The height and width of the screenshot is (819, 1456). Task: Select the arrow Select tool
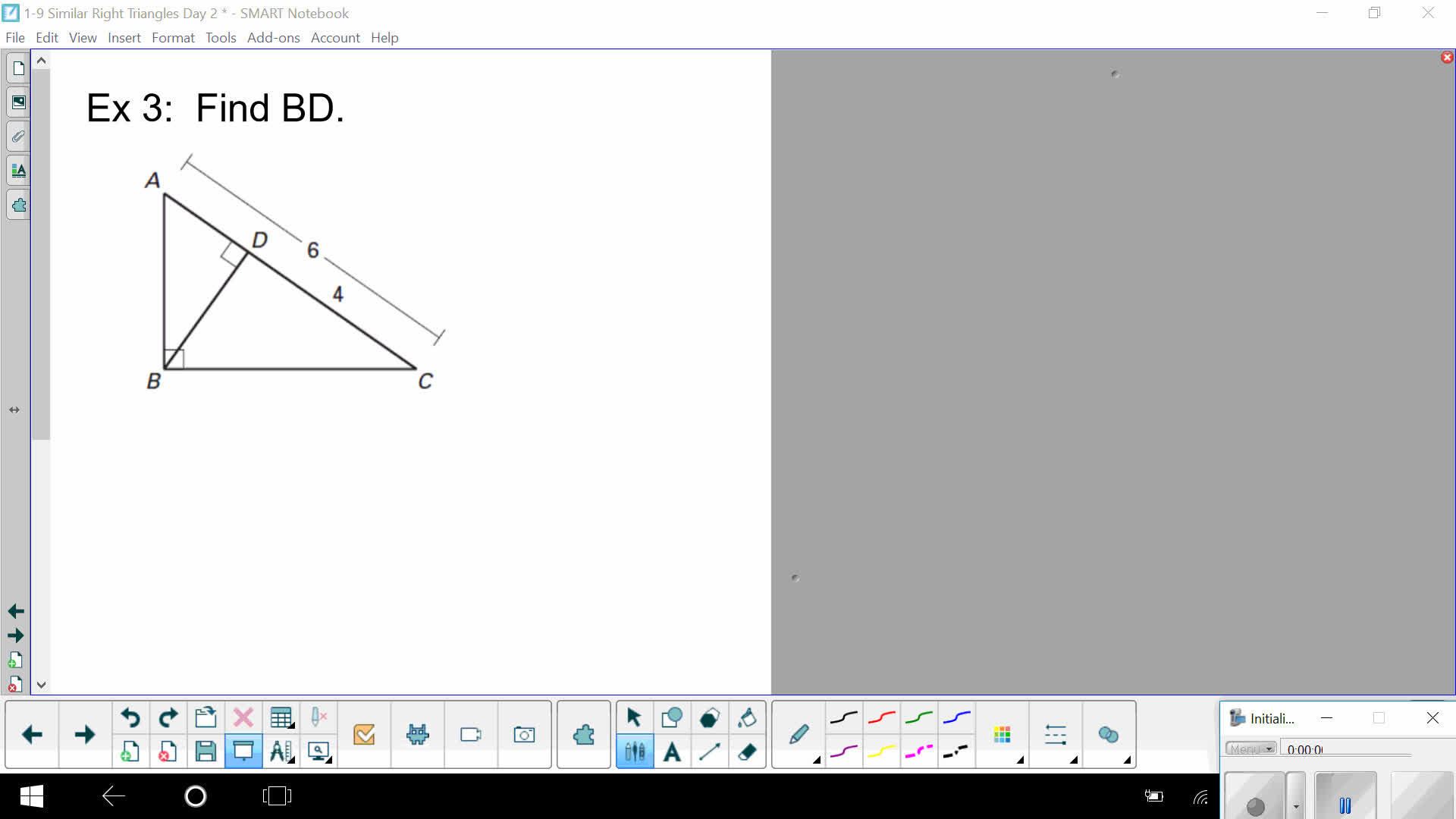635,717
